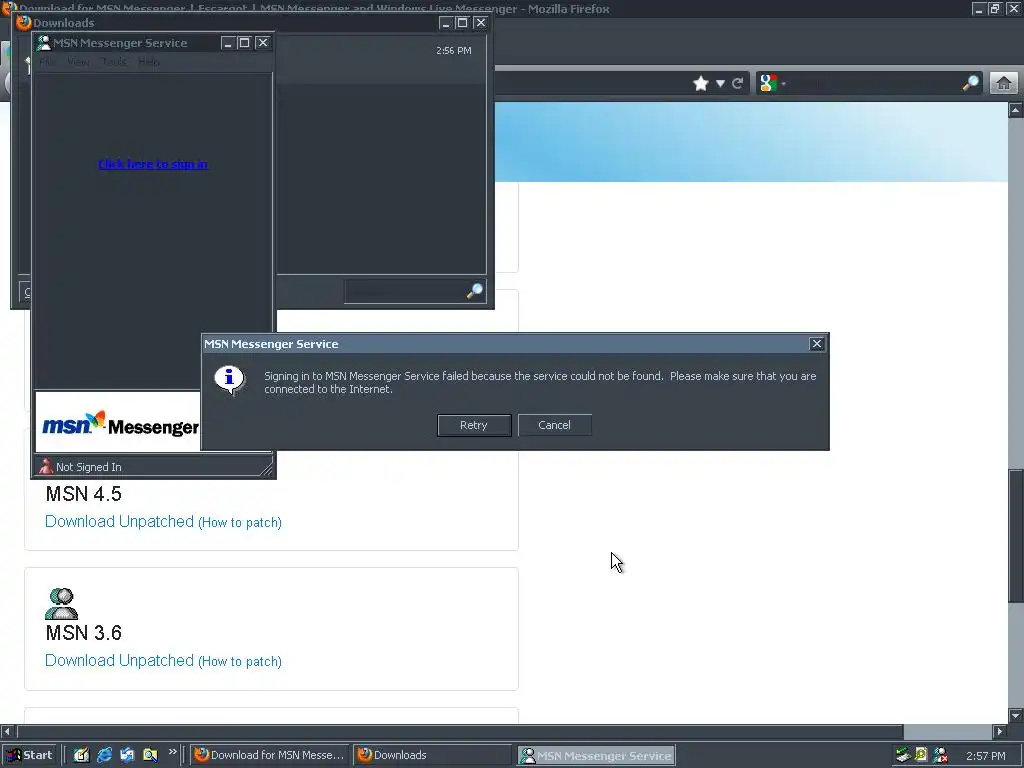Click the msn Messenger logo banner
Viewport: 1024px width, 768px height.
pyautogui.click(x=118, y=422)
